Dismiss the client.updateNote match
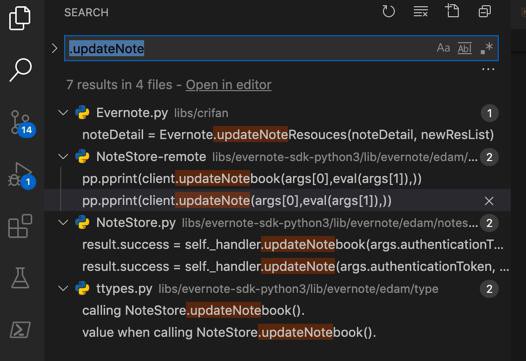The image size is (526, 361). [489, 201]
